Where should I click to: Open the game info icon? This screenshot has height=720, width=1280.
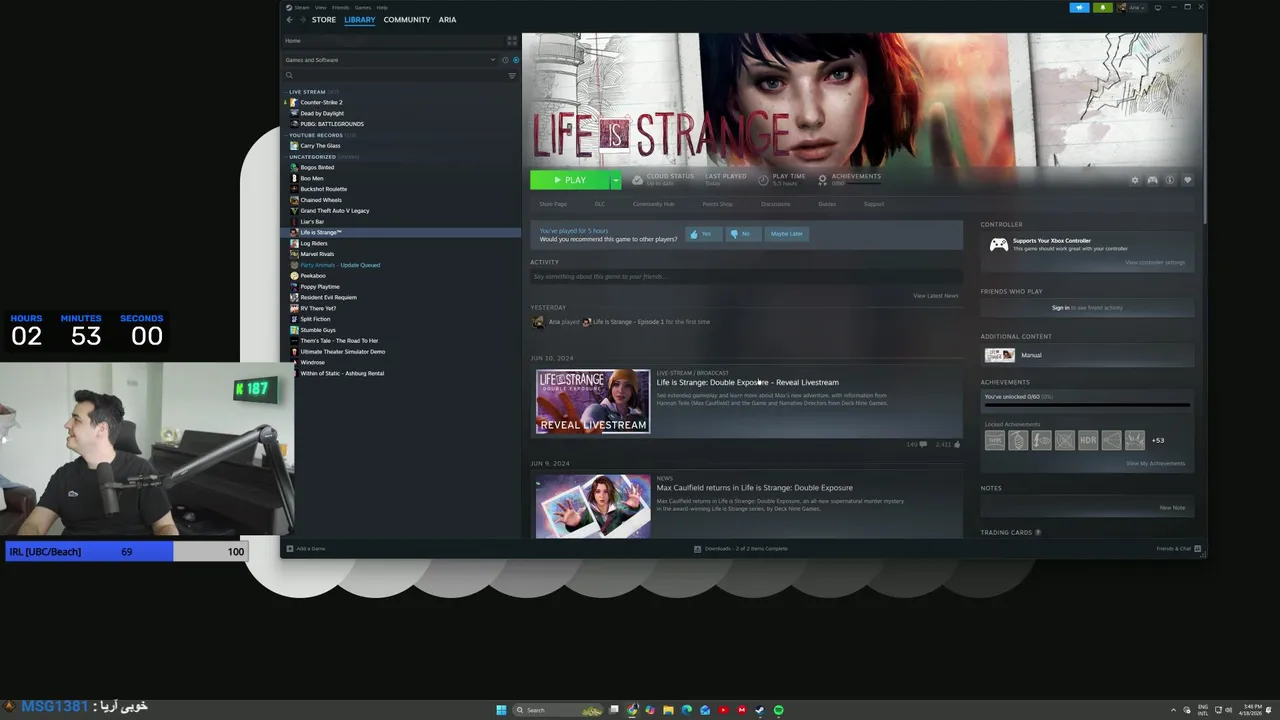pos(1170,181)
